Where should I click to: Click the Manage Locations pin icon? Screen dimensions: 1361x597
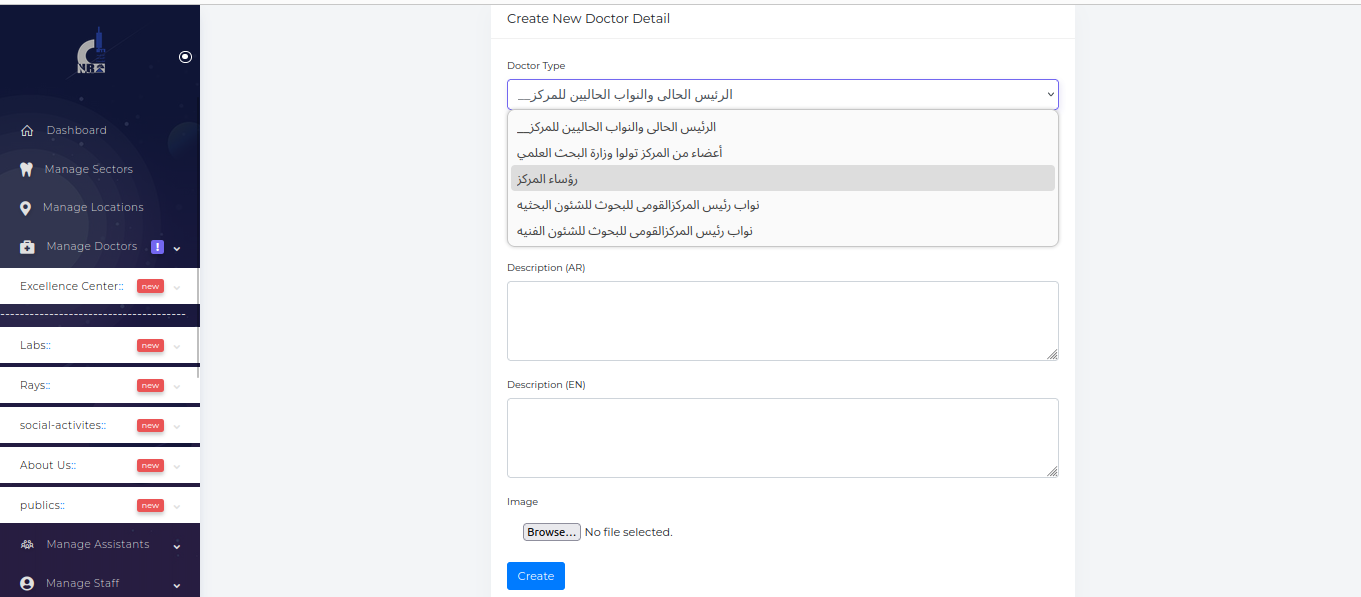tap(26, 208)
